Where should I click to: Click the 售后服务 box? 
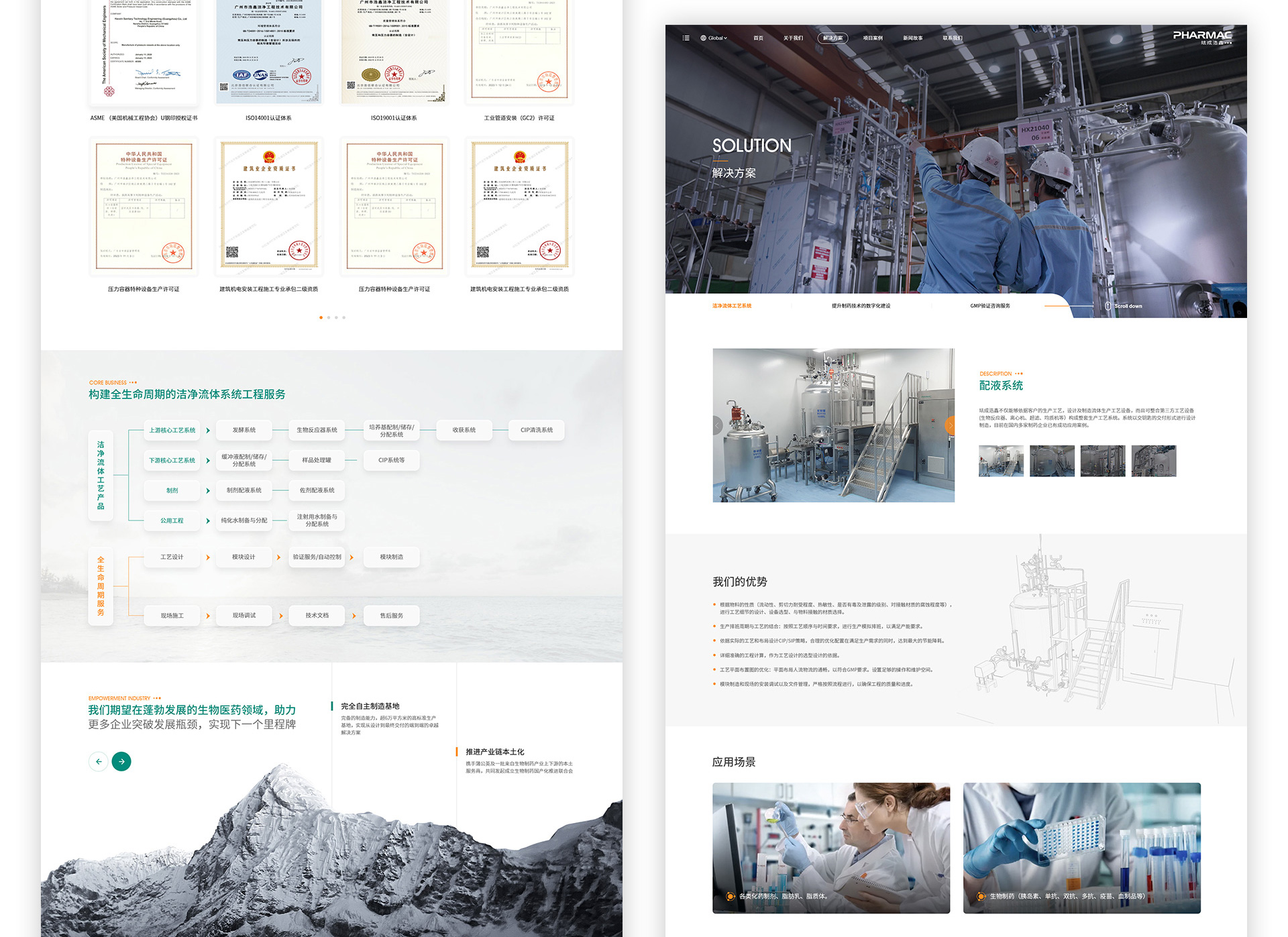391,616
